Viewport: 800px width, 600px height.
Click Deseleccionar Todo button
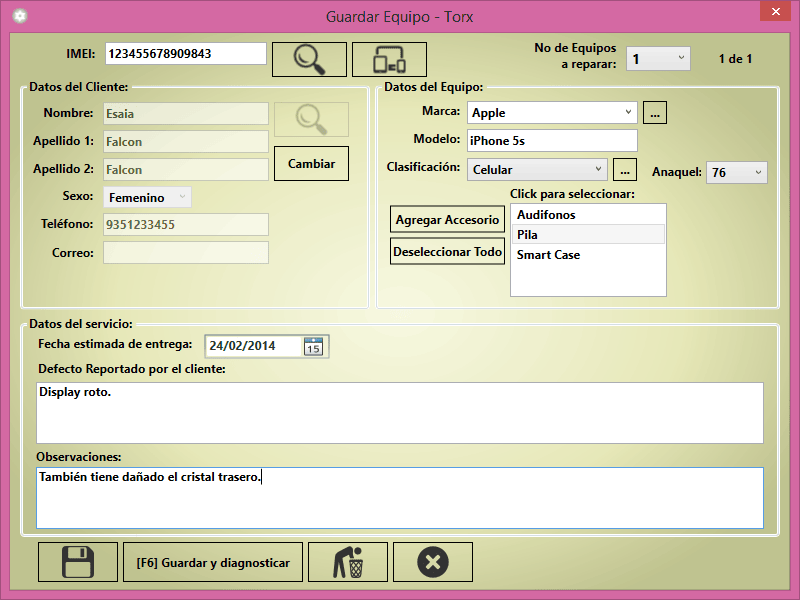point(447,252)
